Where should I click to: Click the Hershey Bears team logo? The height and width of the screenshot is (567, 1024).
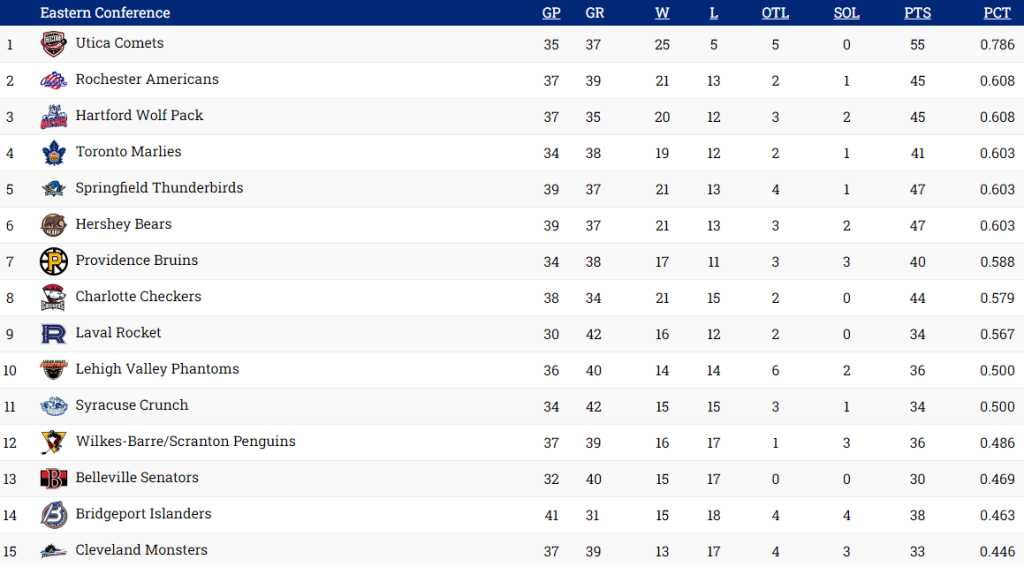pos(53,225)
